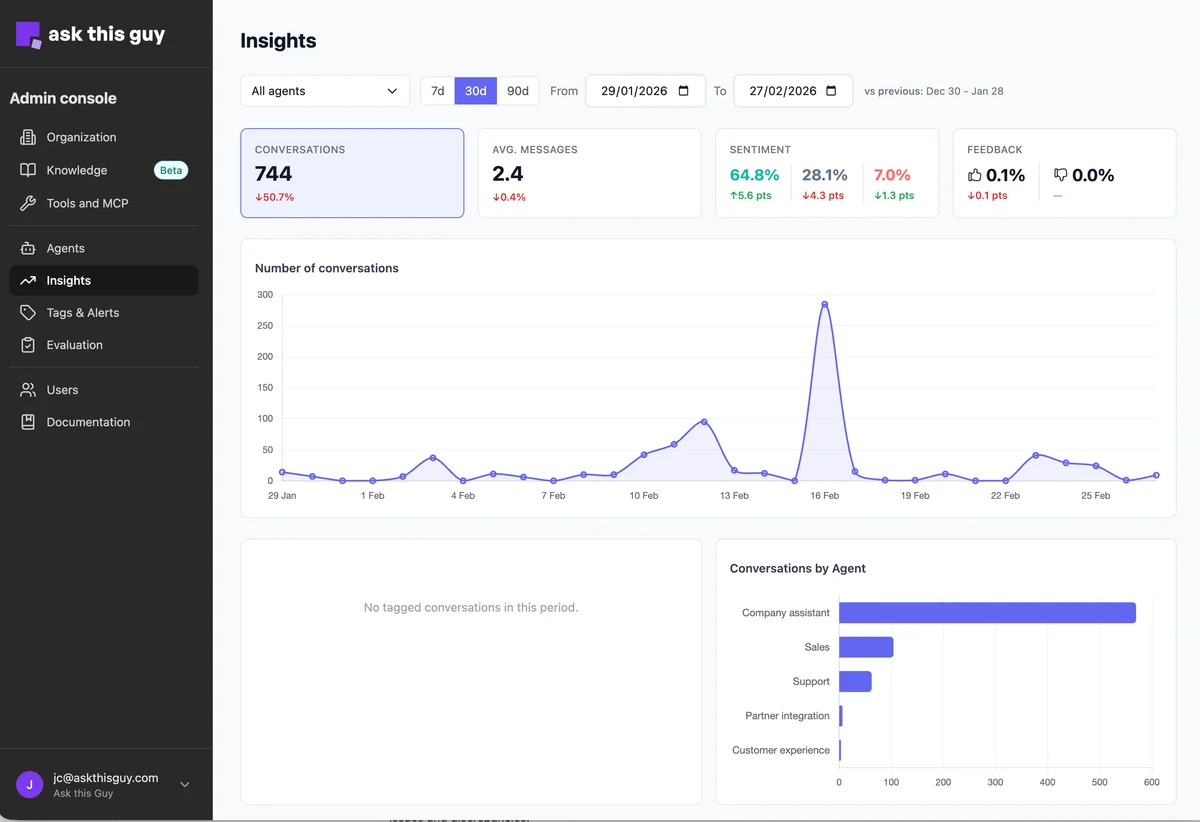Open Tools and MCP in the sidebar
Screen dimensions: 1200x822
click(x=104, y=203)
